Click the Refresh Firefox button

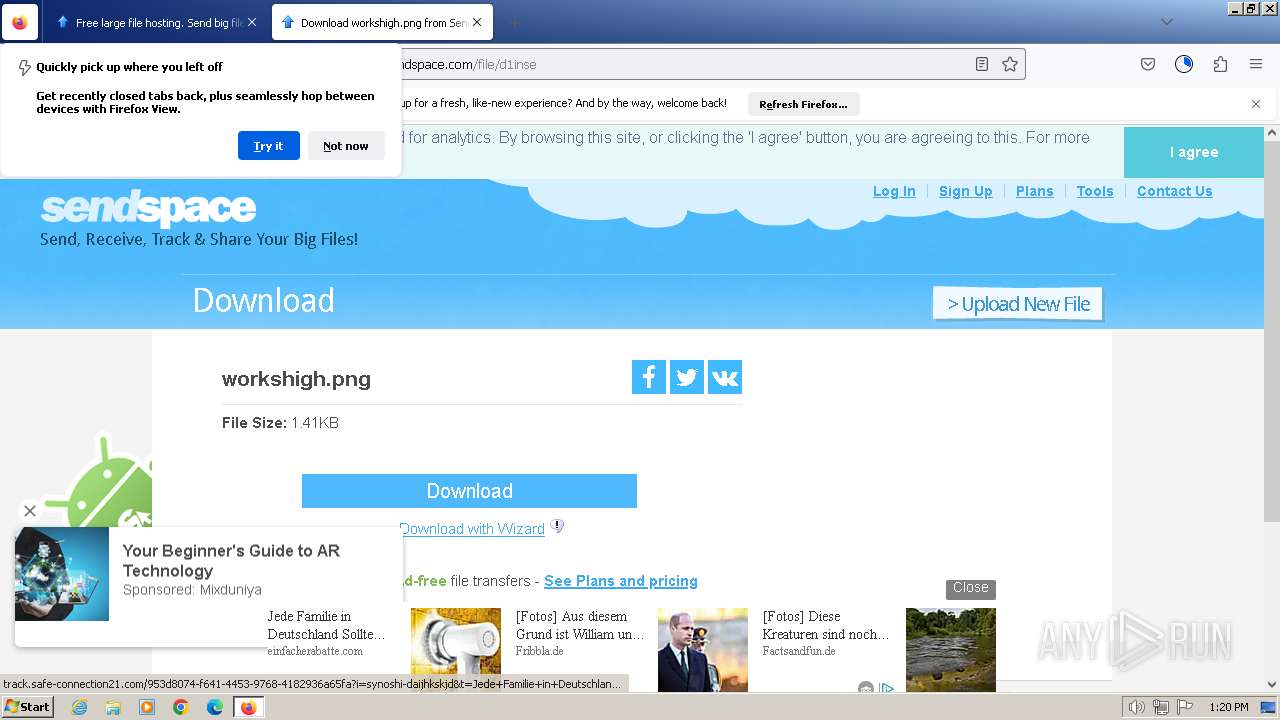click(803, 104)
